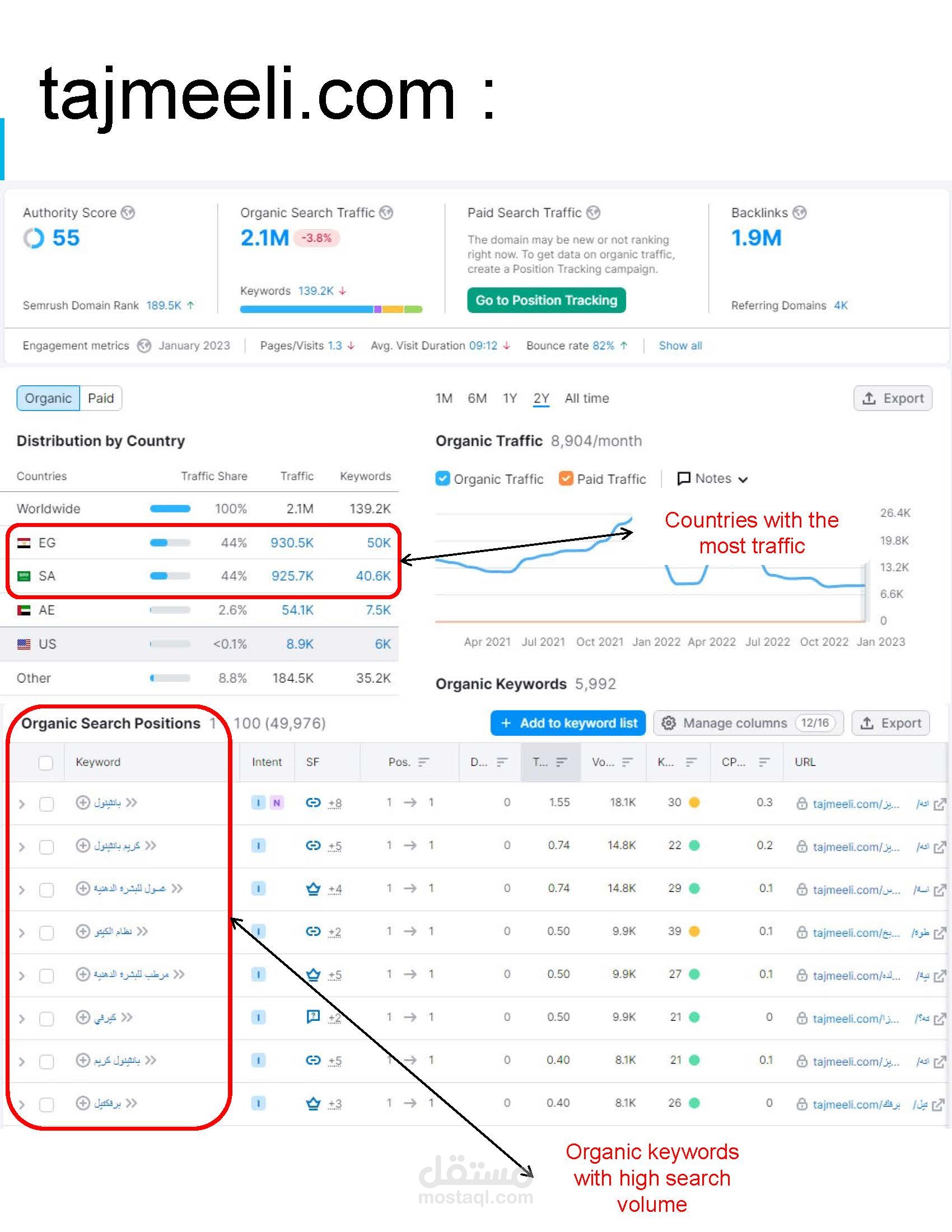Image resolution: width=952 pixels, height=1232 pixels.
Task: Open tajmeeli.com URL in the KD 29 row
Action: (x=856, y=890)
